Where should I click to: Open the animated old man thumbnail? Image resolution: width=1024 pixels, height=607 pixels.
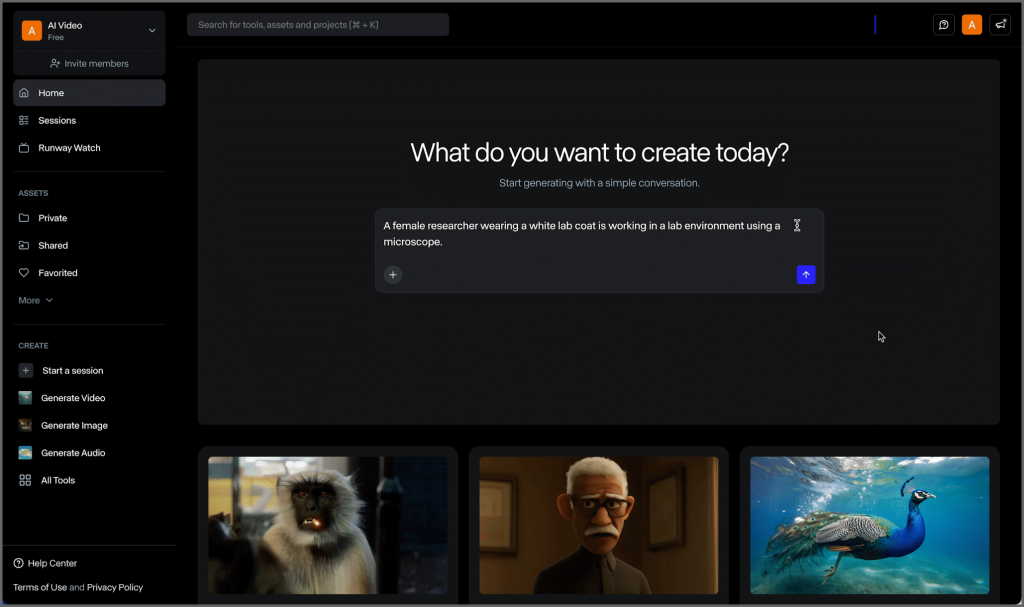click(599, 525)
